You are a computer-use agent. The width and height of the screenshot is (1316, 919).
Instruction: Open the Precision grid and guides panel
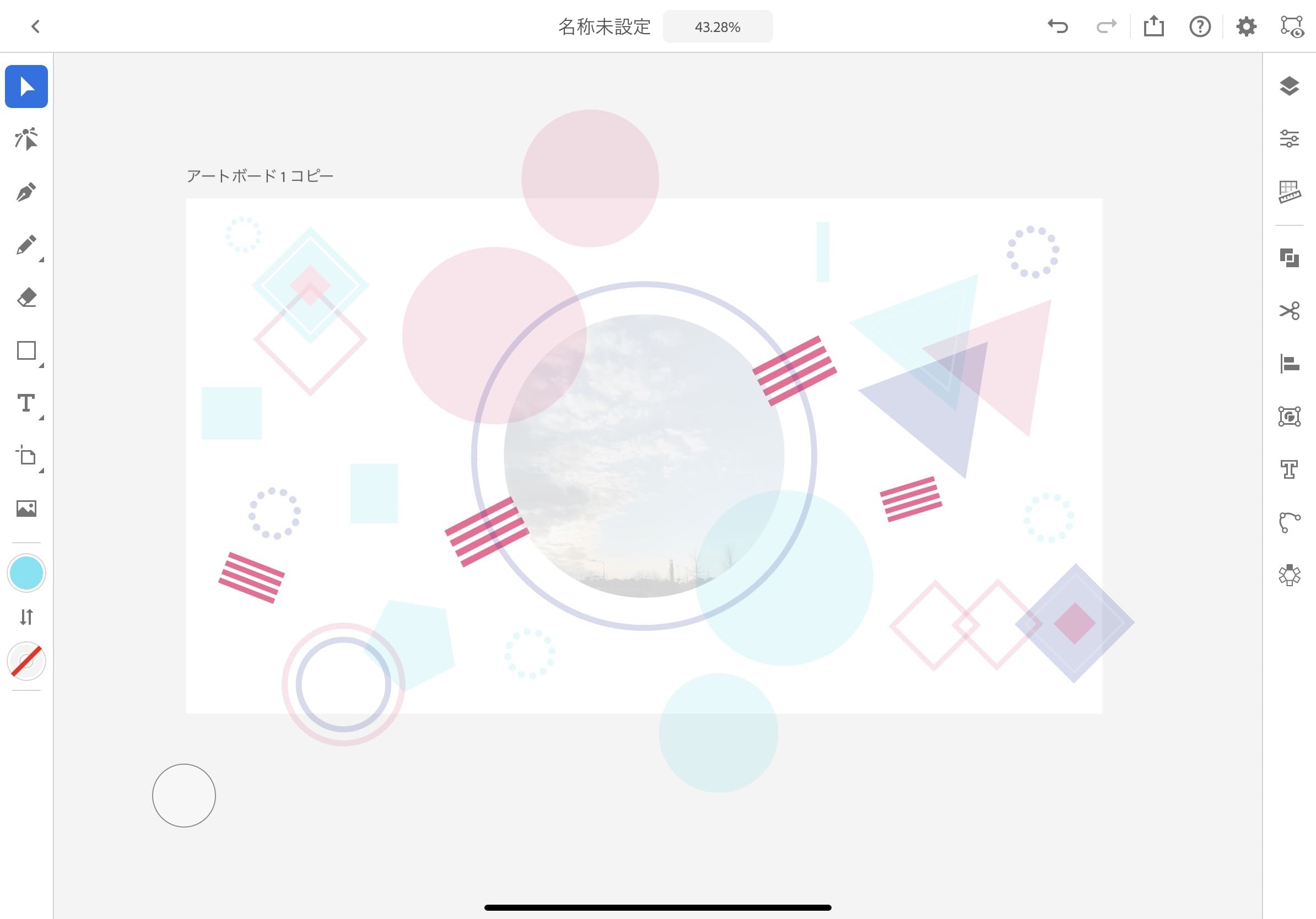(1289, 192)
